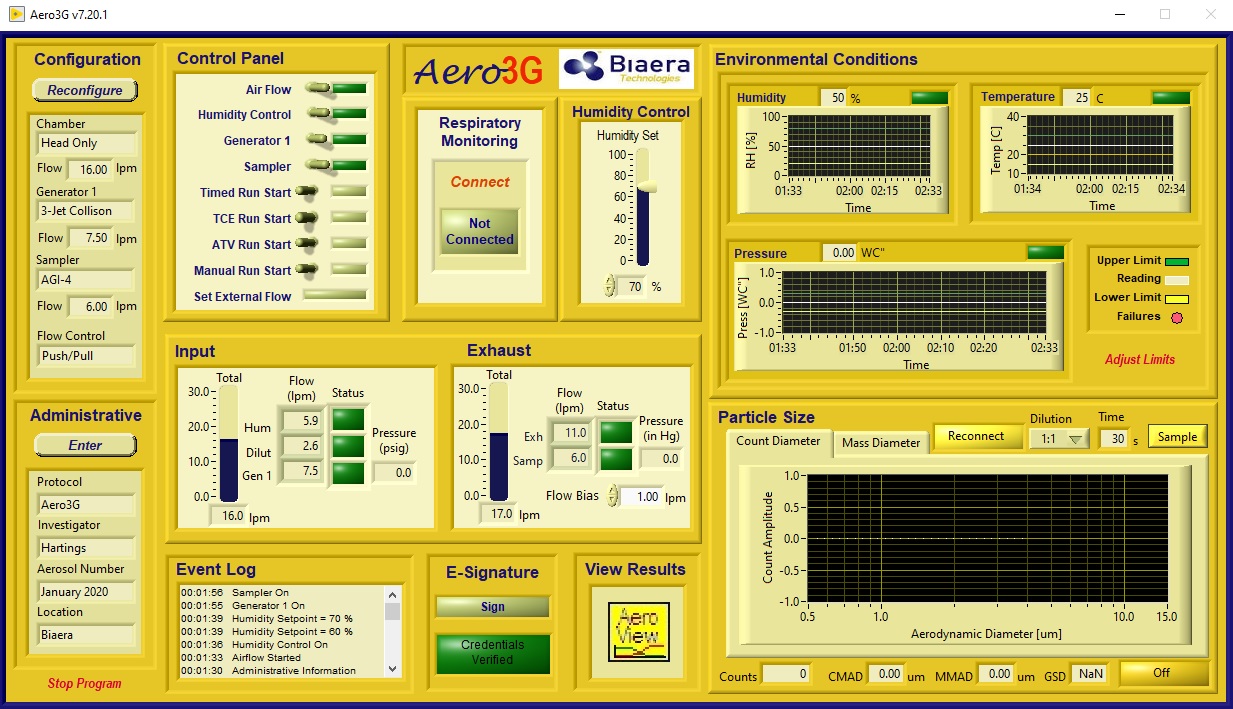Click the Investigator Hartings field

[85, 548]
